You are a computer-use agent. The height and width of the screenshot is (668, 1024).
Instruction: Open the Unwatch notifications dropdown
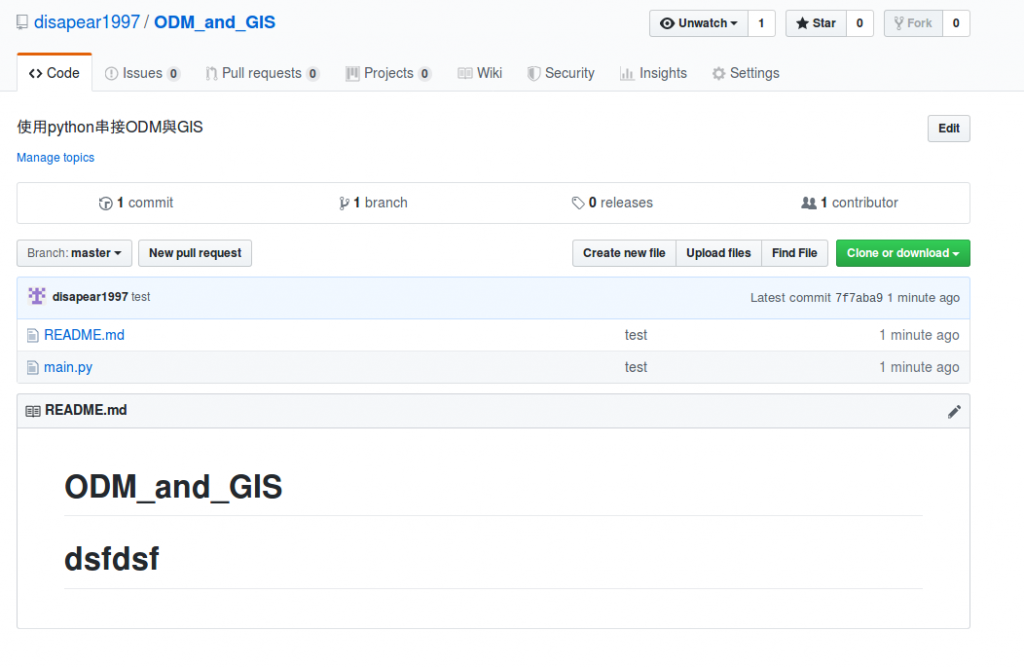tap(699, 24)
